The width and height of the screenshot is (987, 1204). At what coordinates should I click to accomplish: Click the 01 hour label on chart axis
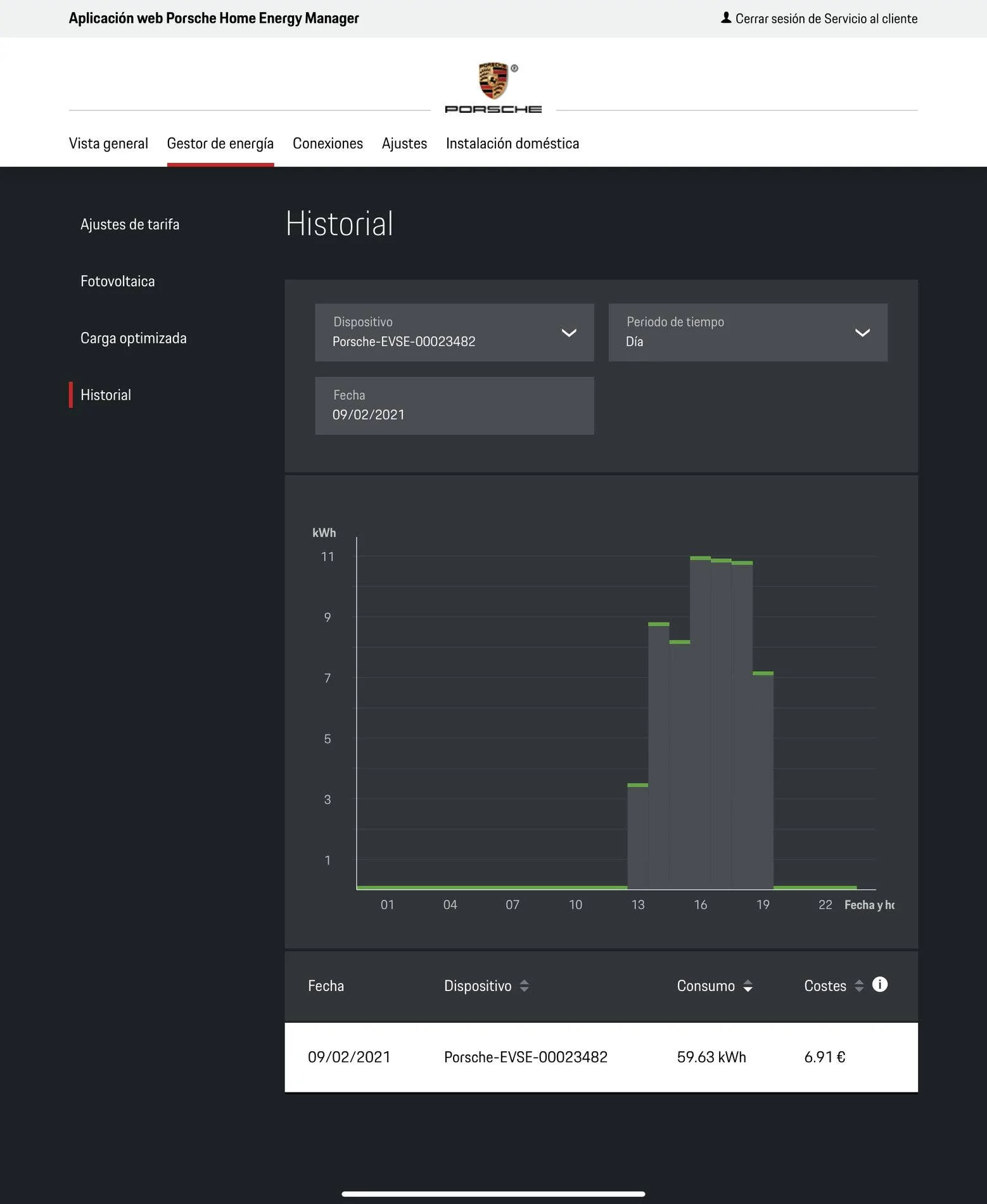click(387, 905)
